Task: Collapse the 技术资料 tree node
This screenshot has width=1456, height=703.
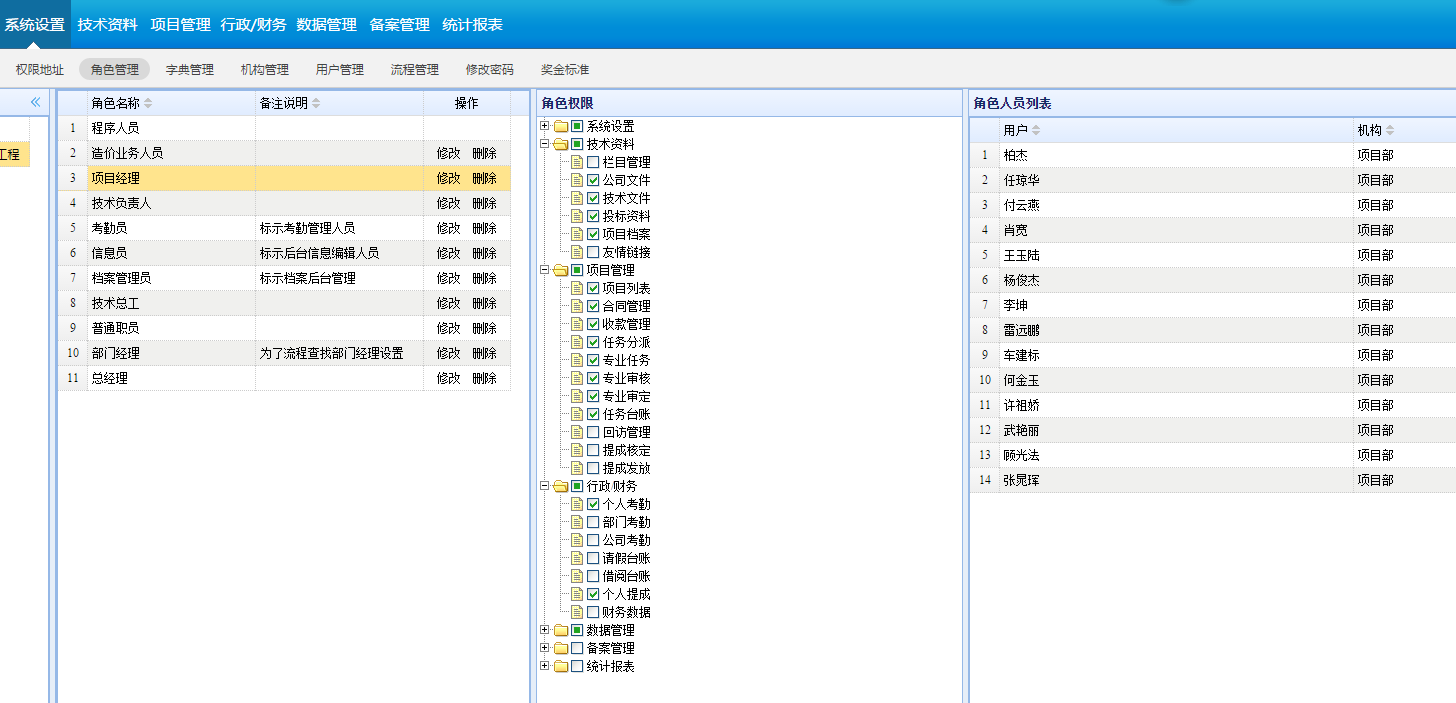Action: pos(545,144)
